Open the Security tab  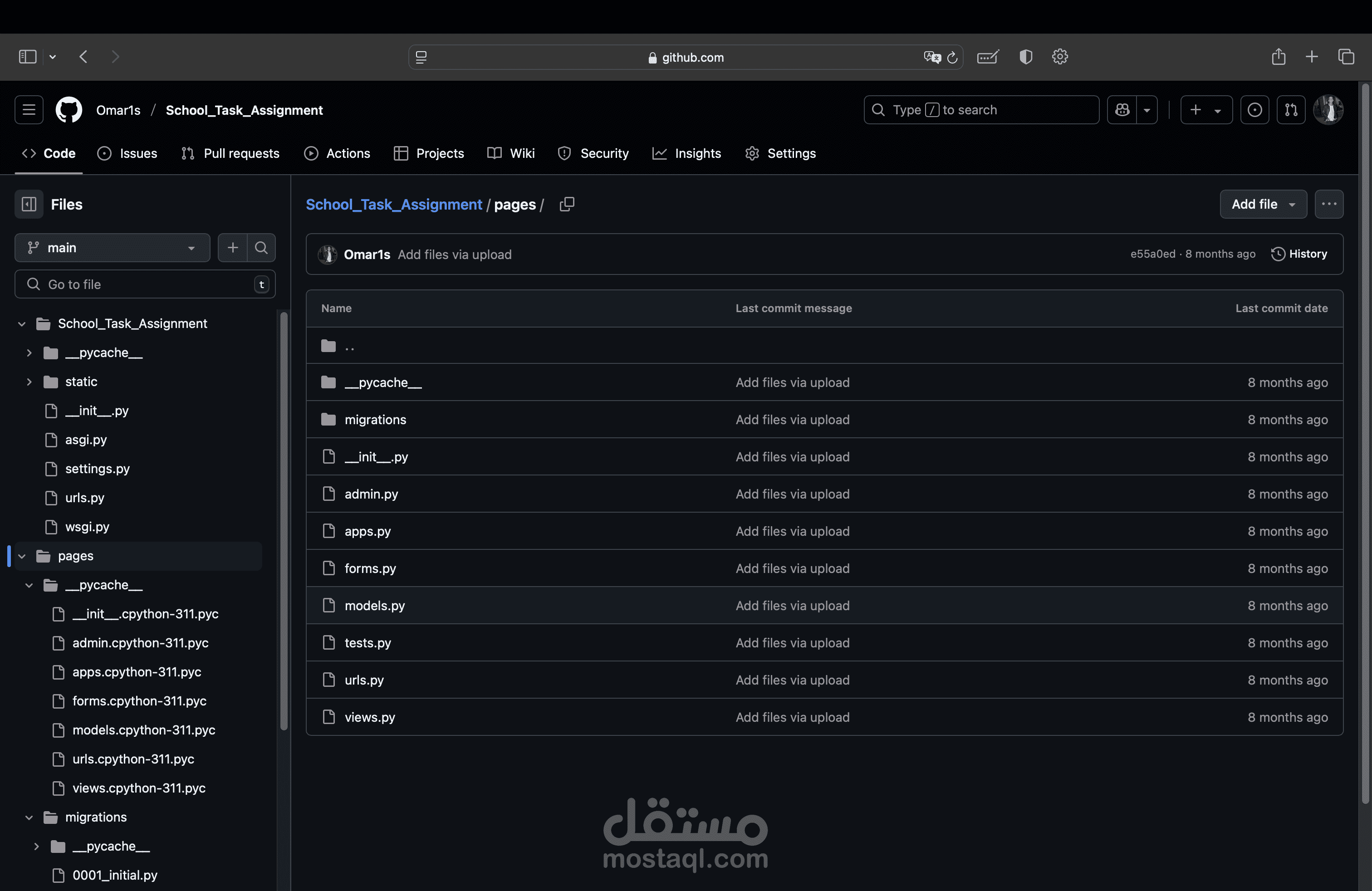tap(593, 153)
